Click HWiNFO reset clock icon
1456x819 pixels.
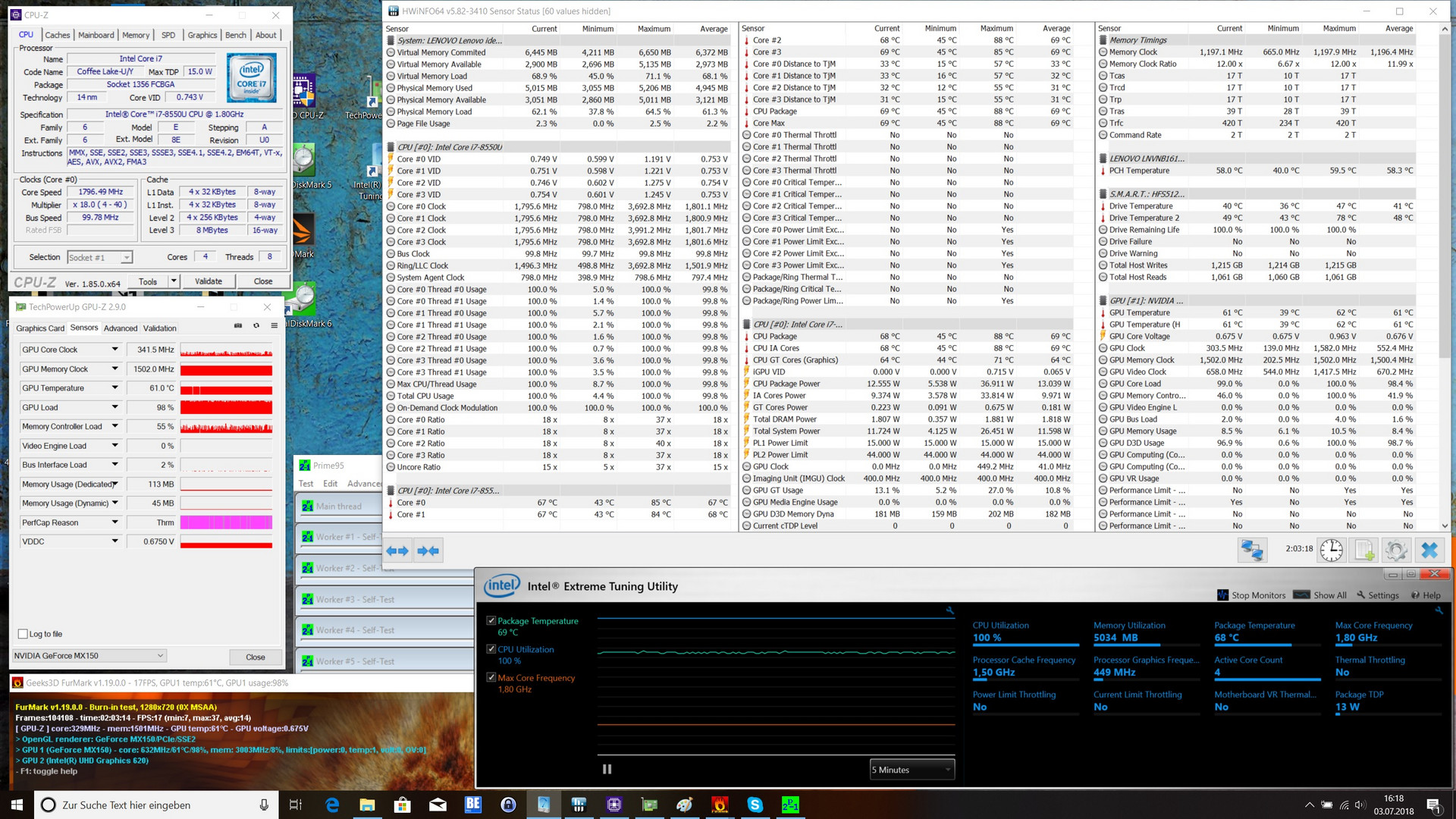coord(1331,551)
